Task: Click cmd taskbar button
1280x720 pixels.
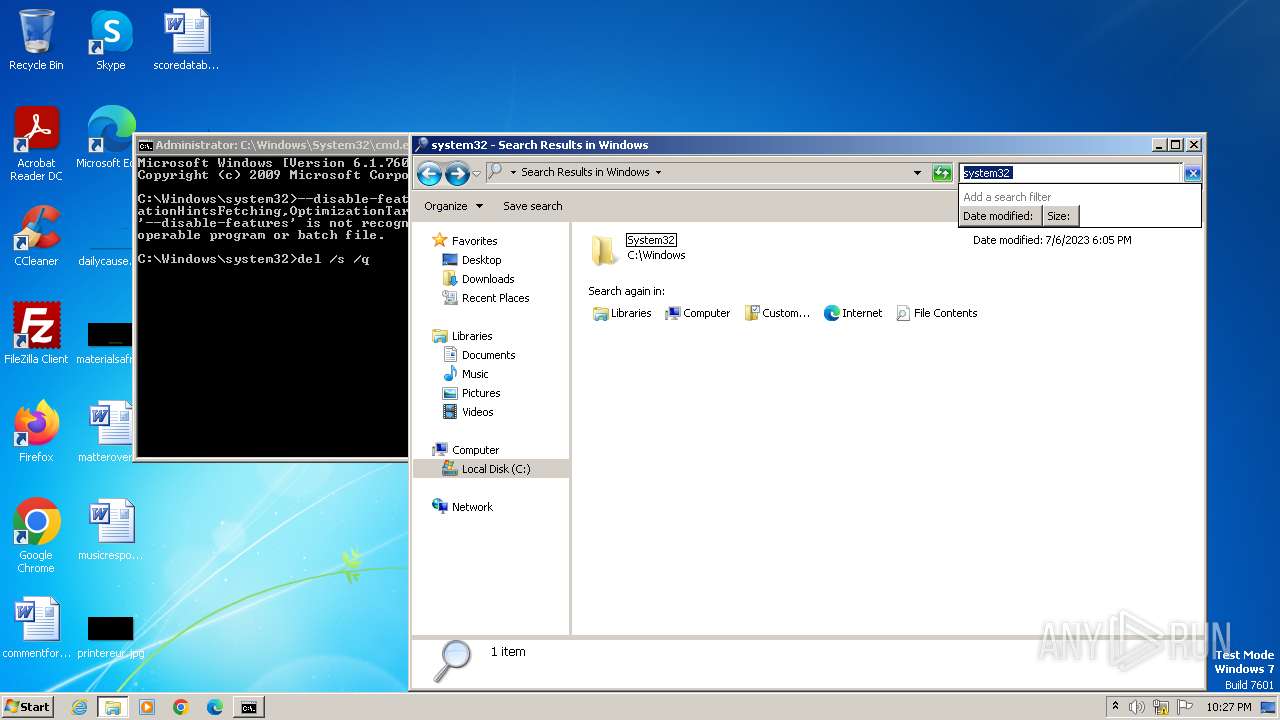Action: 249,707
